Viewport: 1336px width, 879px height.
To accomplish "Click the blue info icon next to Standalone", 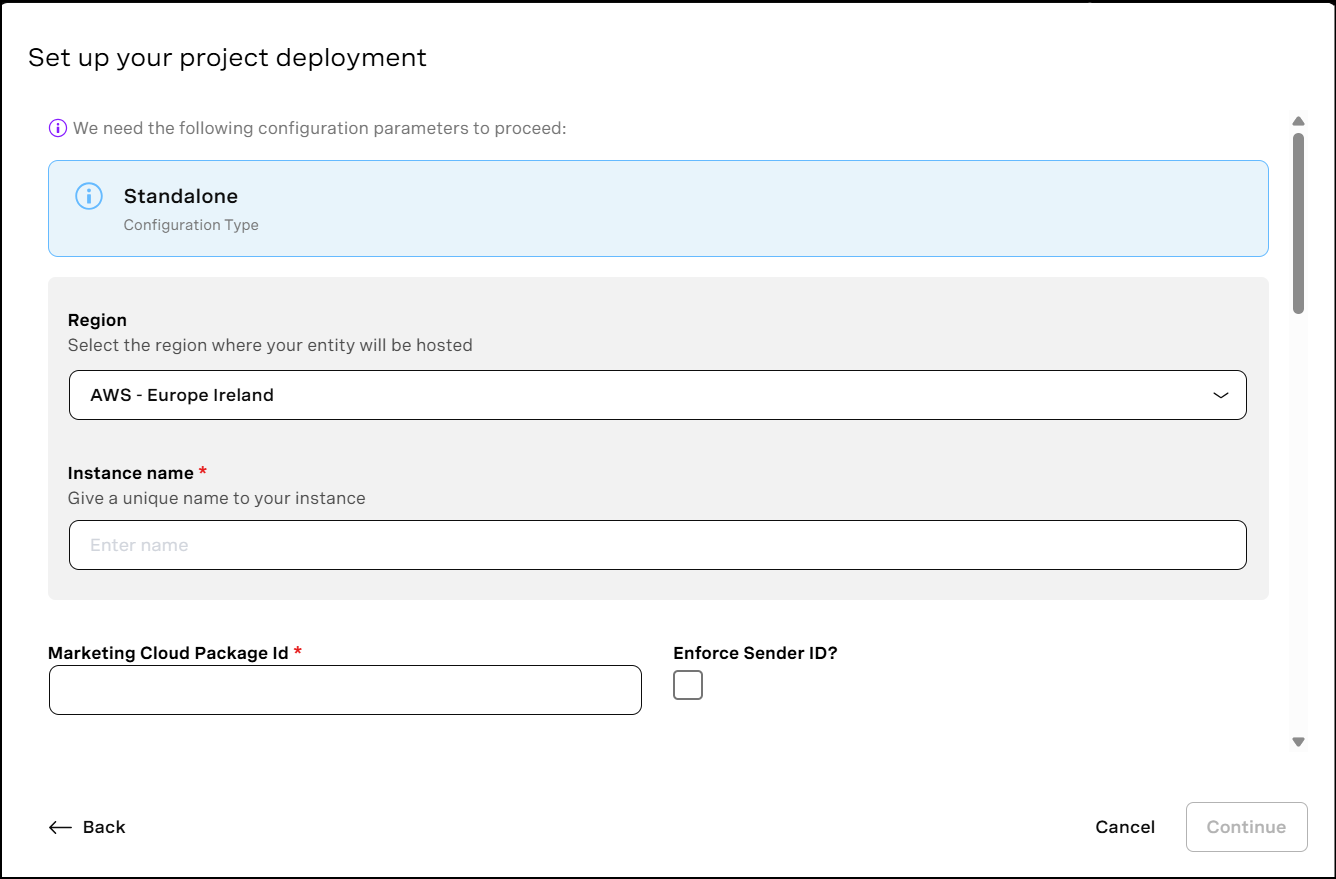I will click(89, 196).
